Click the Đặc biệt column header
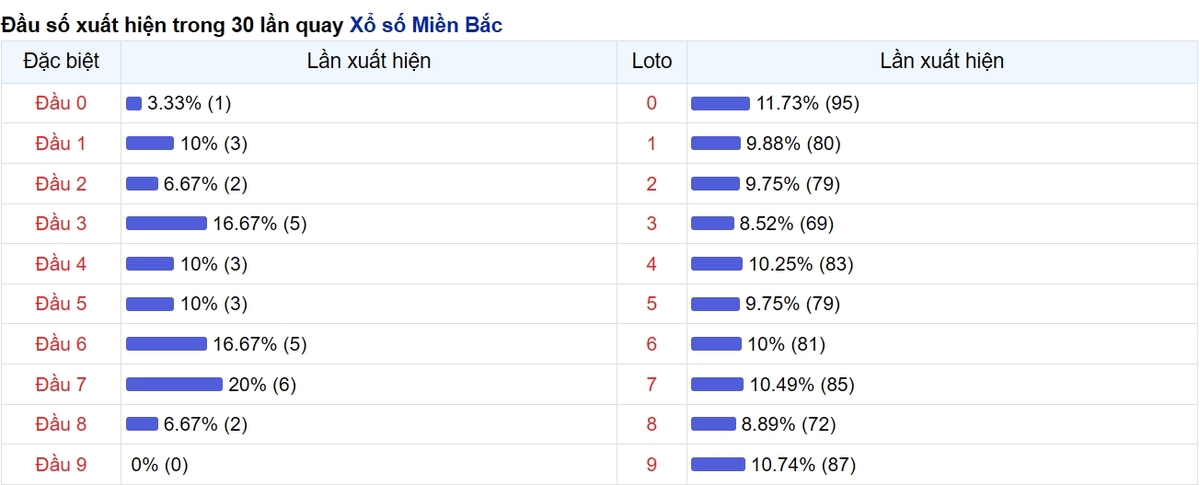The width and height of the screenshot is (1200, 485). pyautogui.click(x=61, y=61)
